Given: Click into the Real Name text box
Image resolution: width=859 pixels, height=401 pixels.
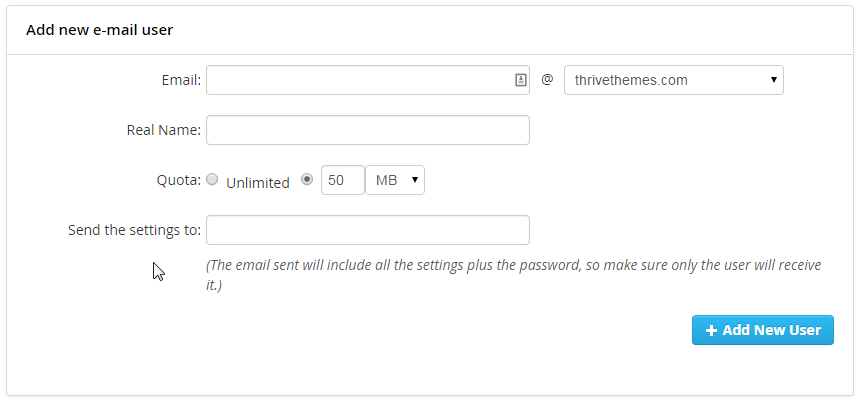Looking at the screenshot, I should point(368,130).
